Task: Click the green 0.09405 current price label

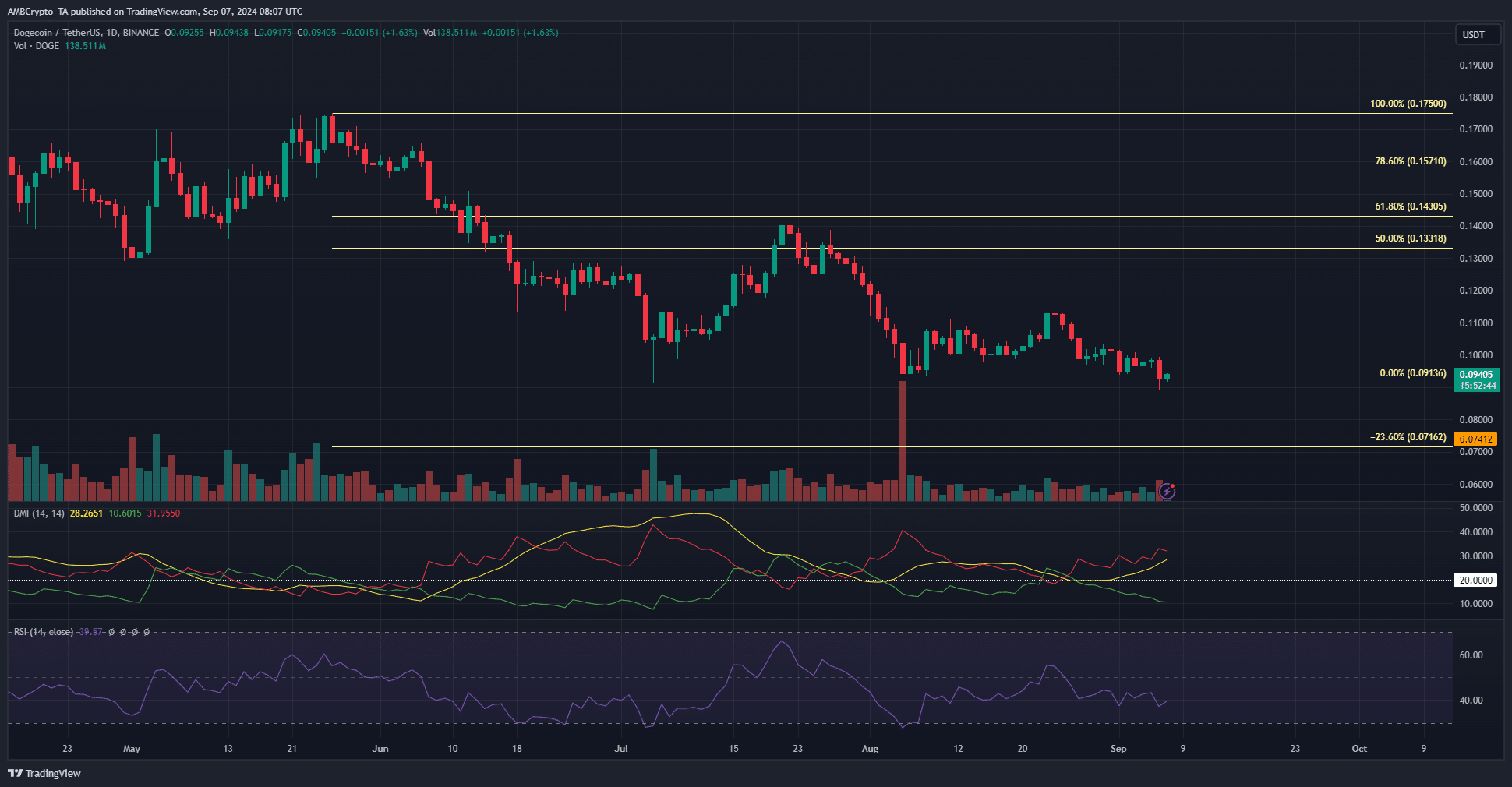Action: click(x=1476, y=379)
